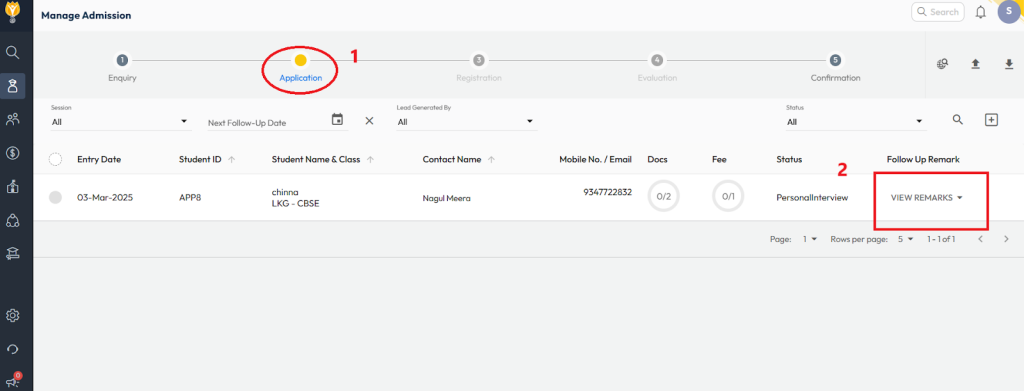Click the app logo at top of sidebar
Image resolution: width=1024 pixels, height=391 pixels.
(12, 13)
